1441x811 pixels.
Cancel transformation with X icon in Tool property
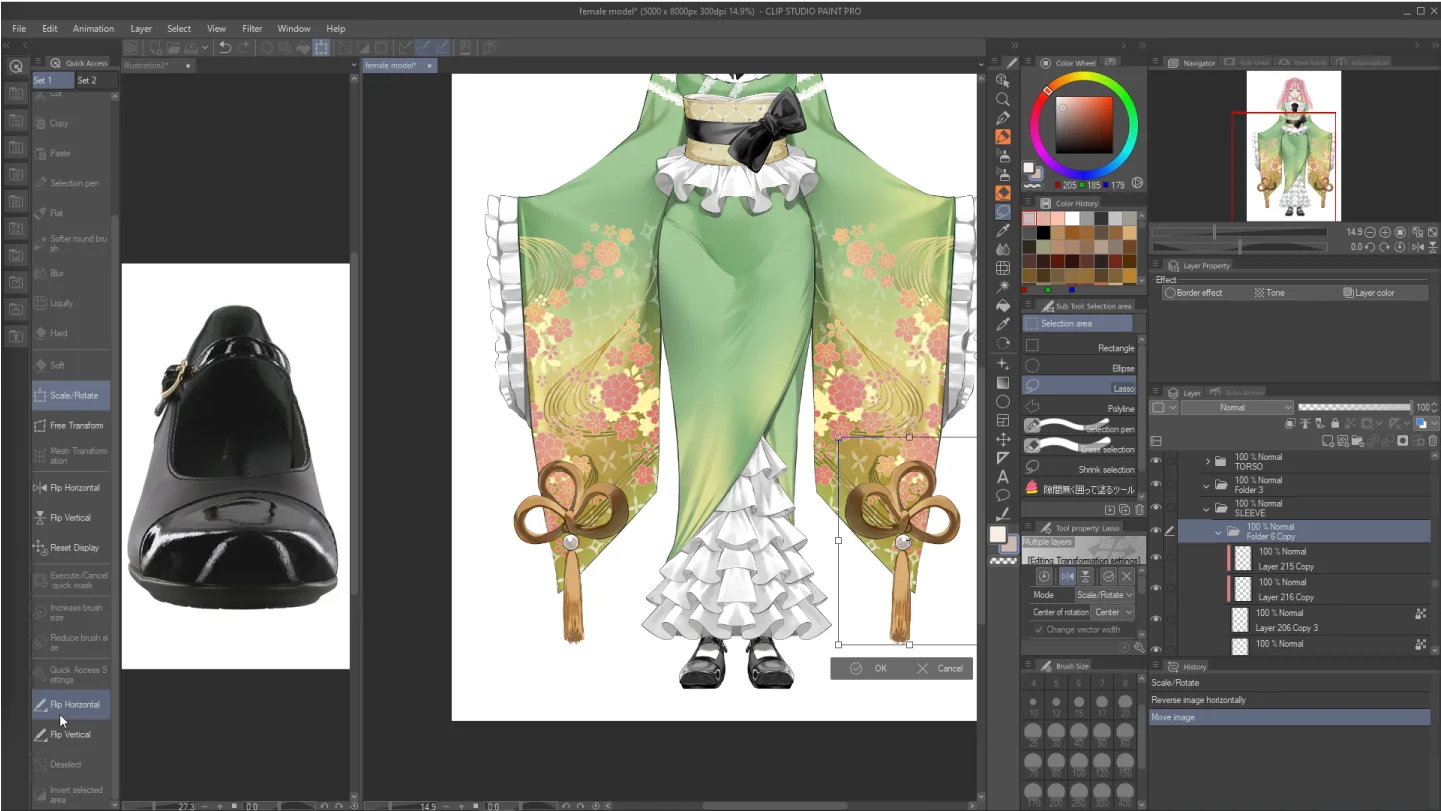1127,577
